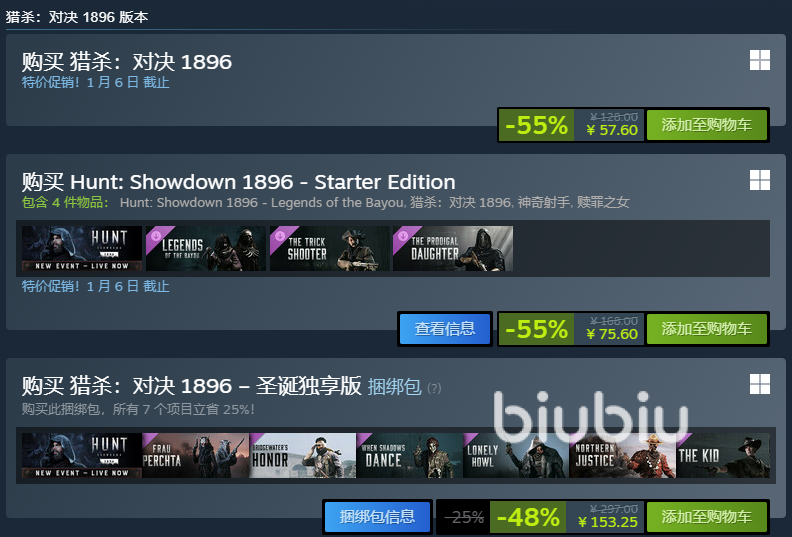Image resolution: width=792 pixels, height=537 pixels.
Task: Open Northern Justice DLC thumbnail
Action: tap(623, 455)
